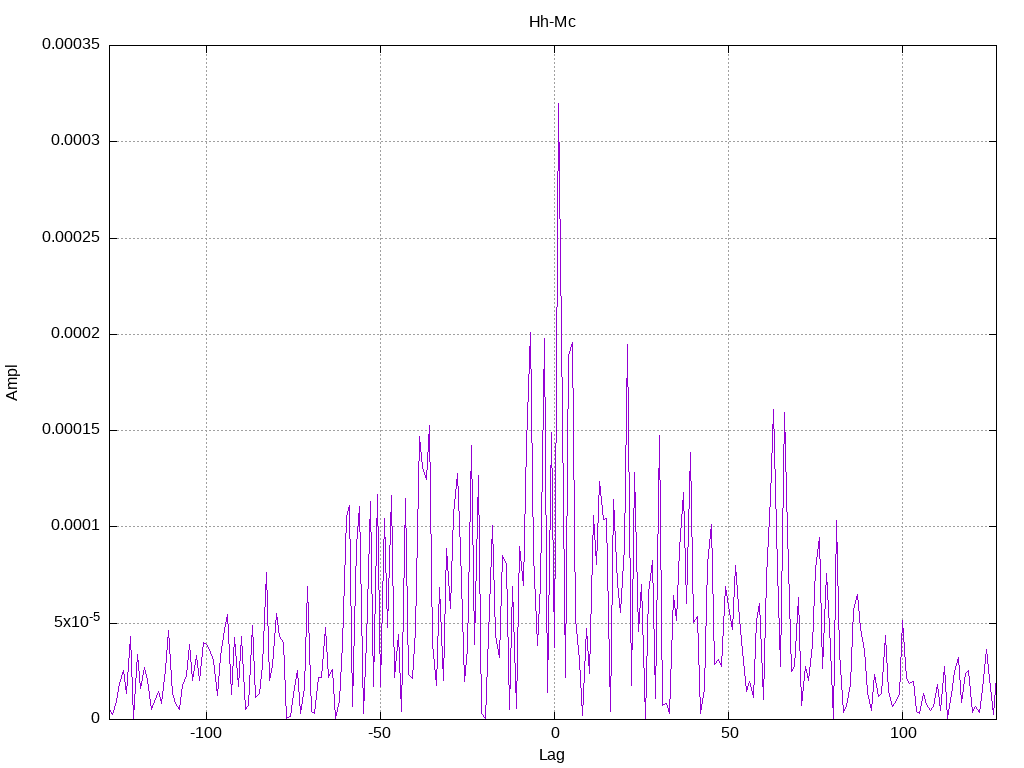Click the 0.00015 y-axis tick label
The width and height of the screenshot is (1024, 768).
[x=71, y=429]
